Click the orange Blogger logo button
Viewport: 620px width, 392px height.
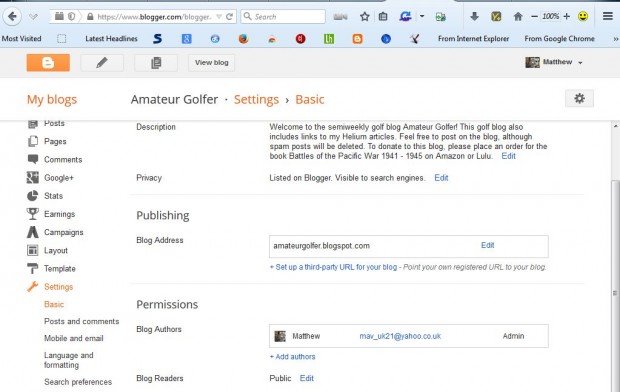48,62
